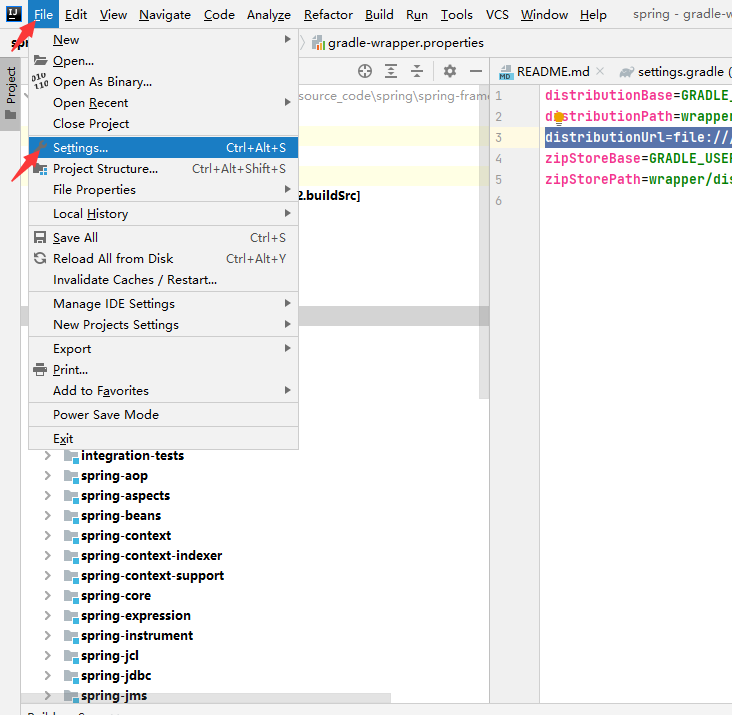Click the IntelliJ IDEA logo icon
Screen dimensions: 732x715
point(14,14)
